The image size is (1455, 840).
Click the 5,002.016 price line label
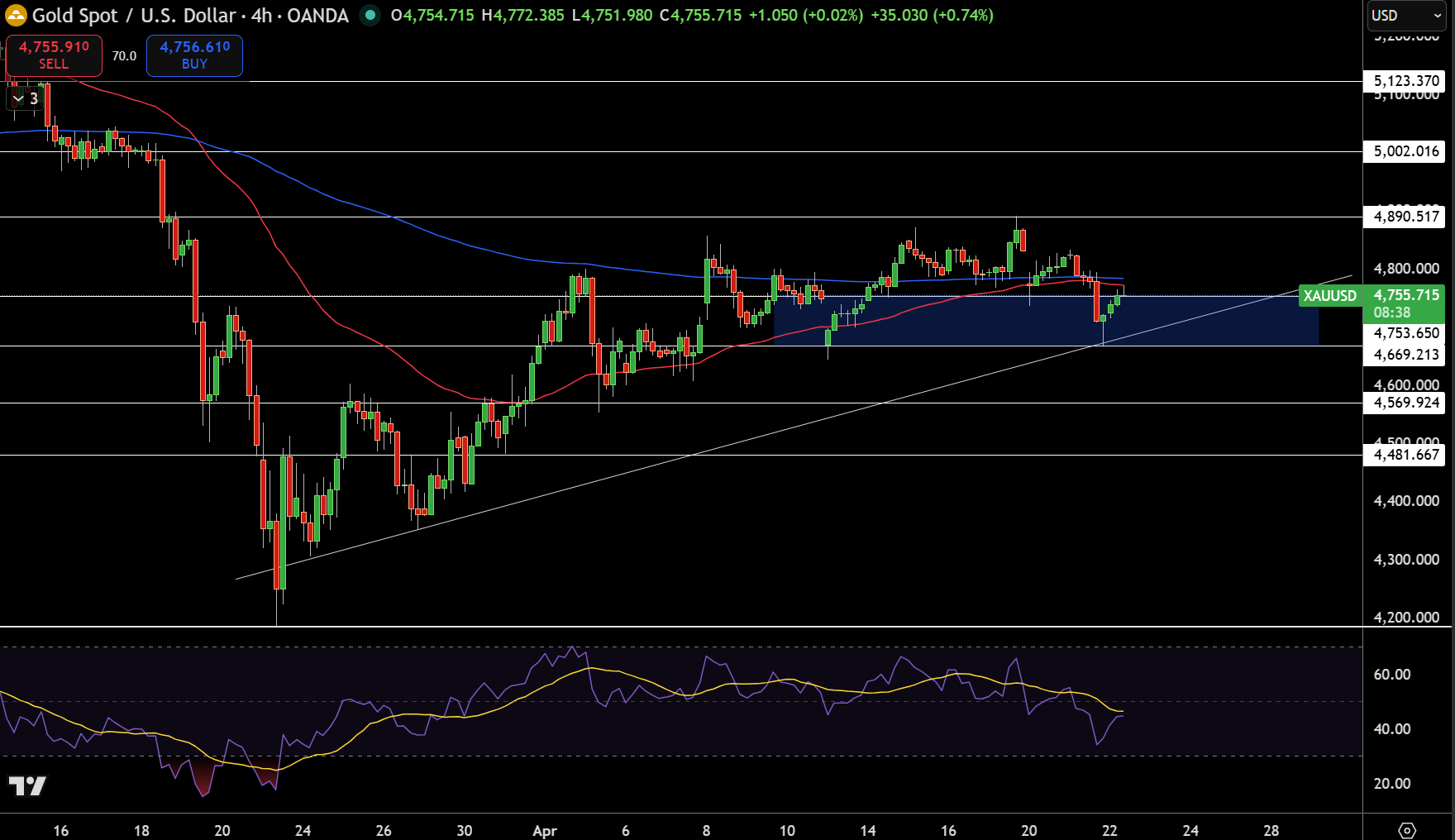coord(1405,151)
